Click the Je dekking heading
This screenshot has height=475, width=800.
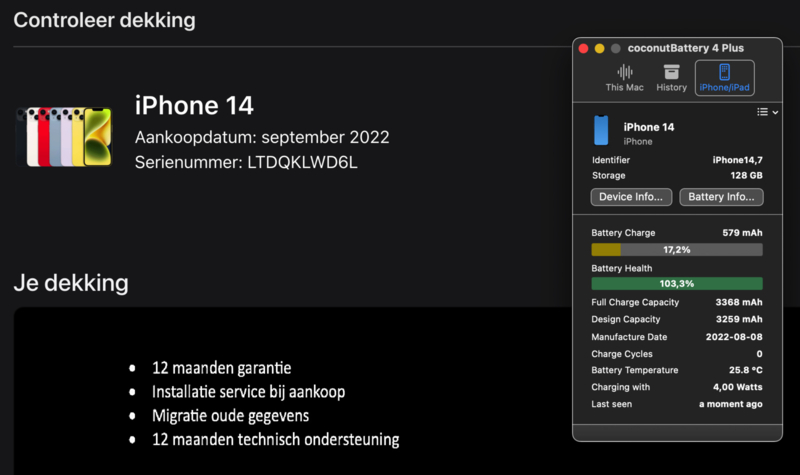coord(71,283)
